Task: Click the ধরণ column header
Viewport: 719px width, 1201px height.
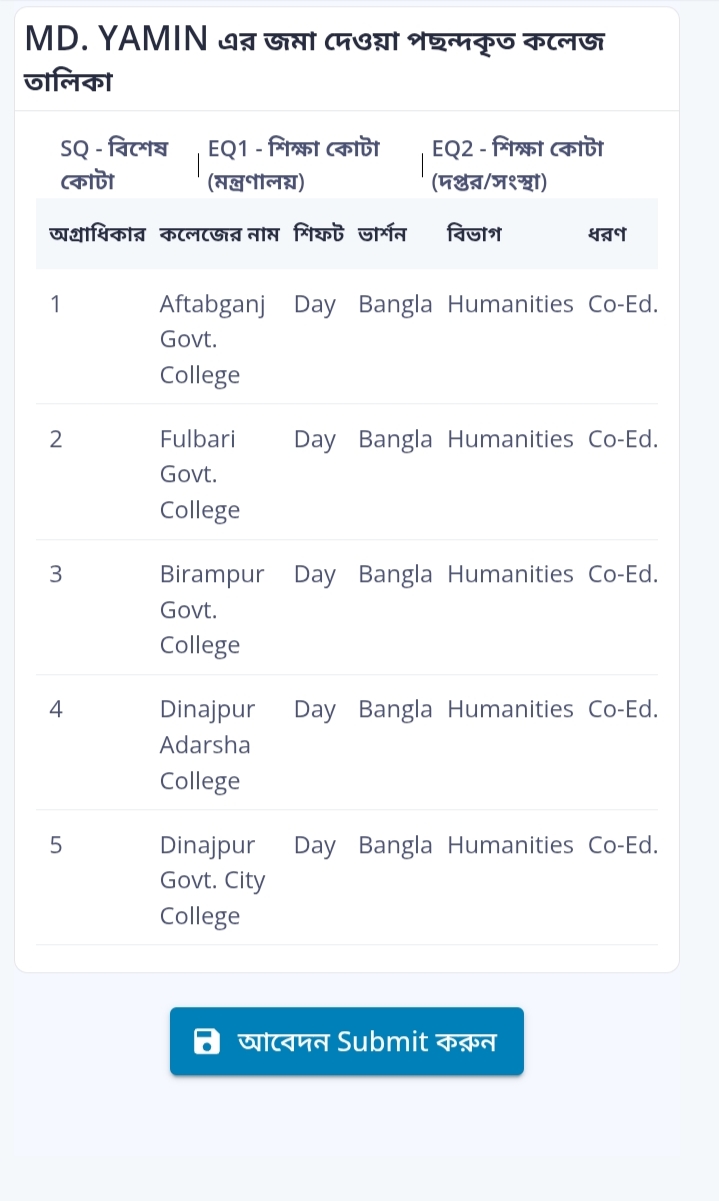Action: 607,234
